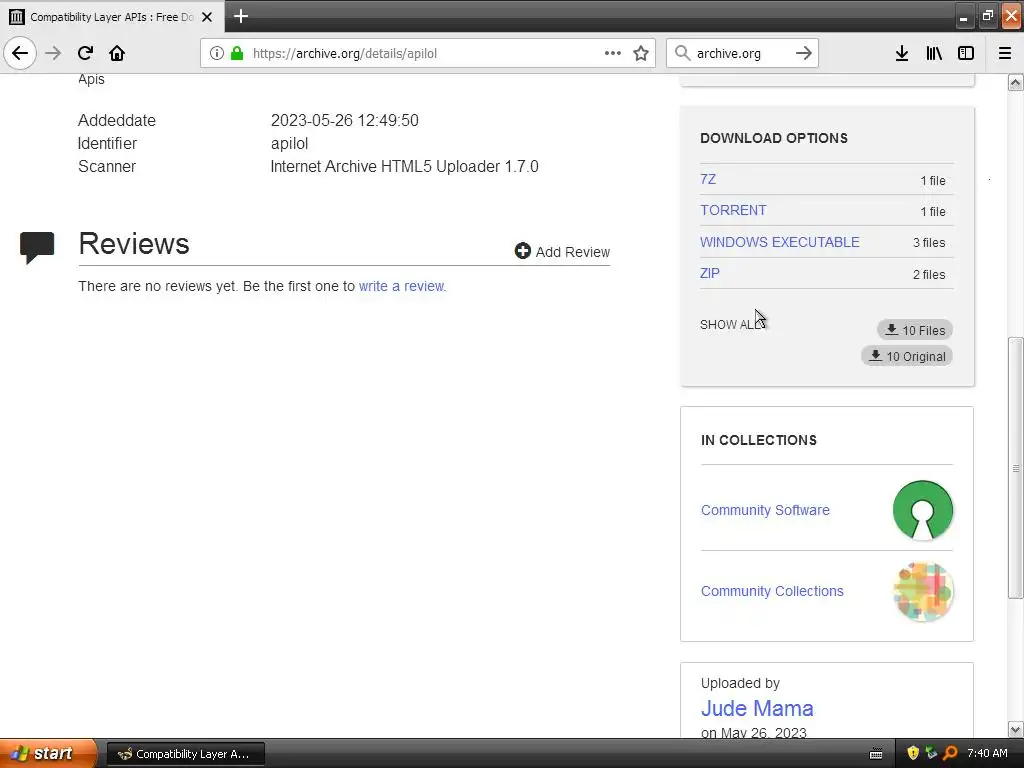Focus the archive.org search box
Viewport: 1024px width, 768px height.
(x=741, y=53)
